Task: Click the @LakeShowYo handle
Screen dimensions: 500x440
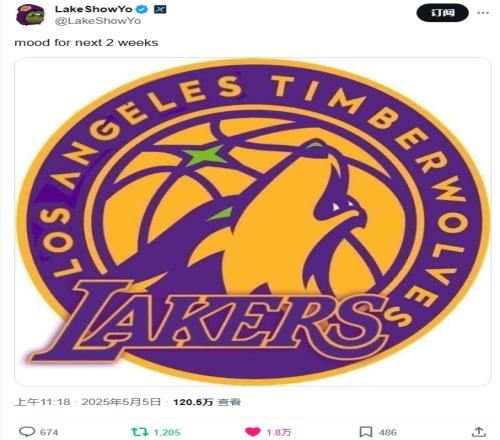Action: (97, 21)
